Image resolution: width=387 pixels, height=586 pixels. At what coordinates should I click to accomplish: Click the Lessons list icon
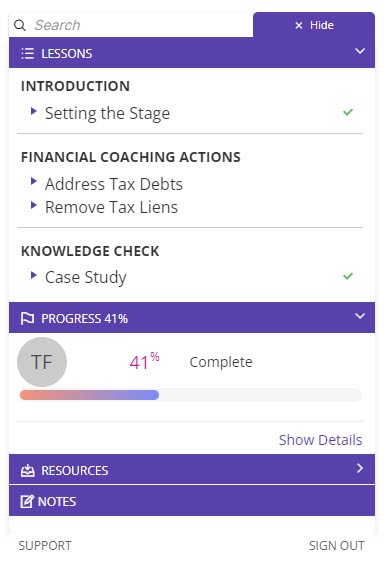coord(28,54)
